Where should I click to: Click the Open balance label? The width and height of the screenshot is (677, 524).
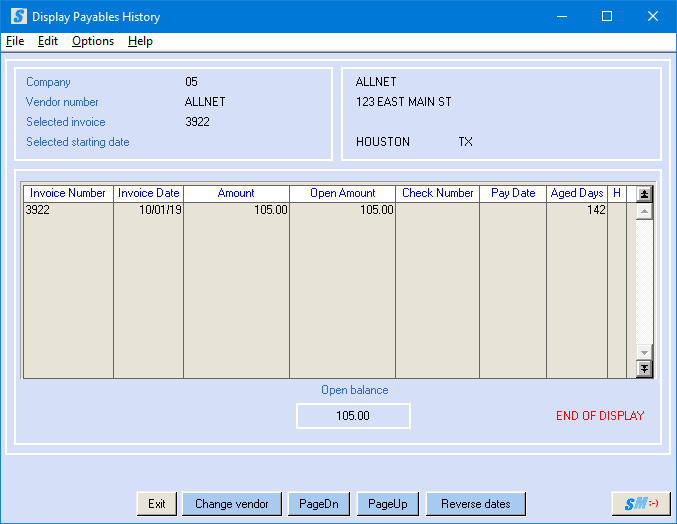(x=354, y=390)
